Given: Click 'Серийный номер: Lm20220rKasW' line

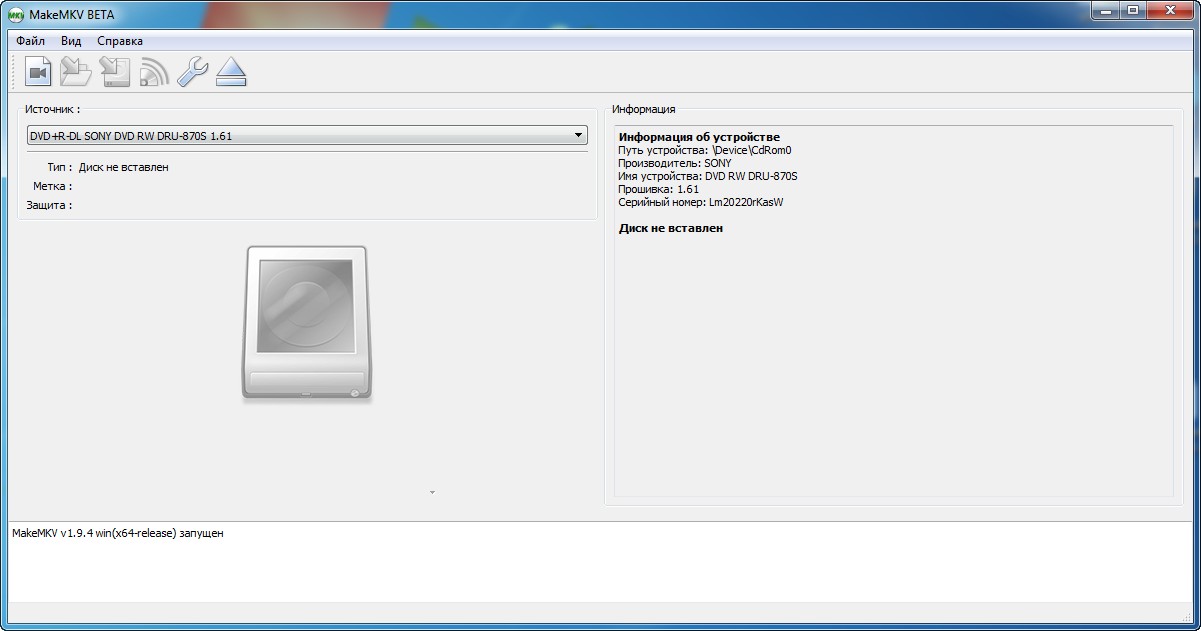Looking at the screenshot, I should 701,202.
